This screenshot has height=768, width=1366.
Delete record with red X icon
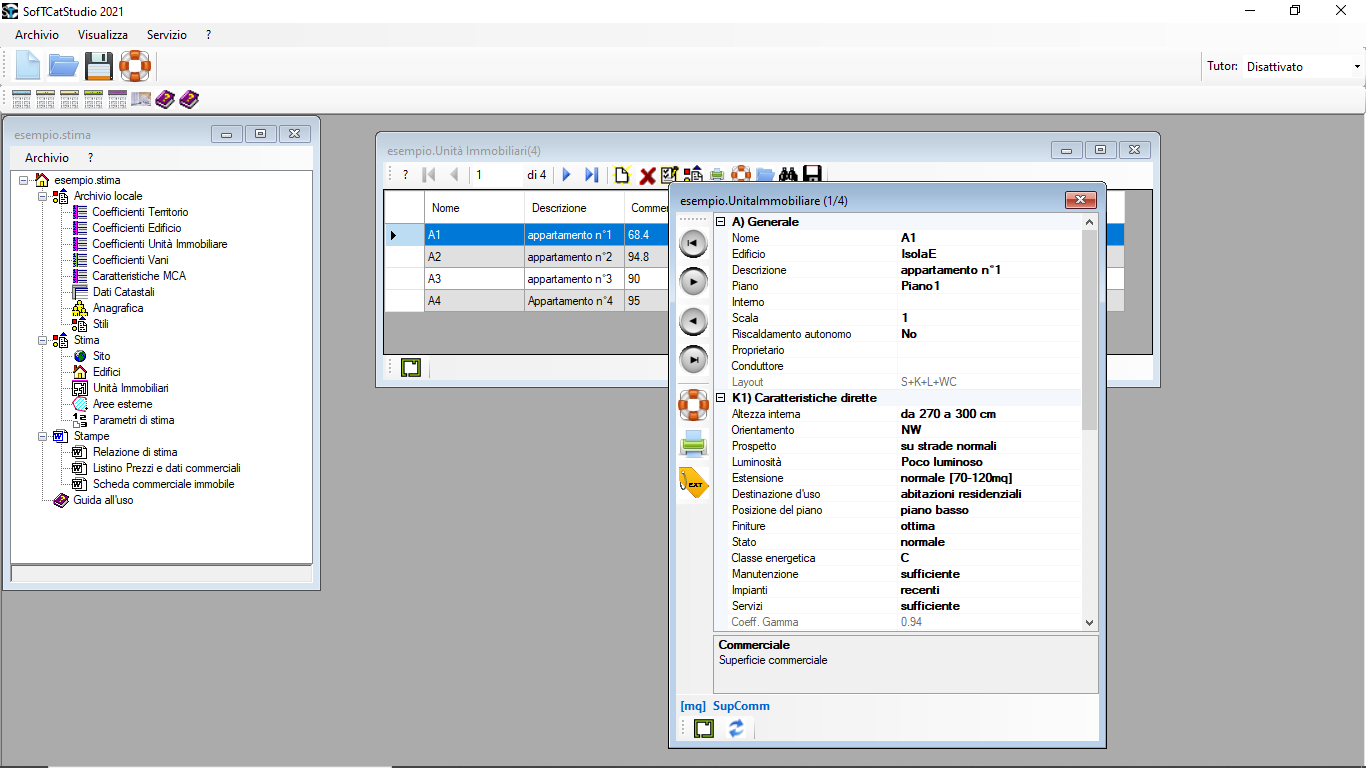[x=647, y=176]
